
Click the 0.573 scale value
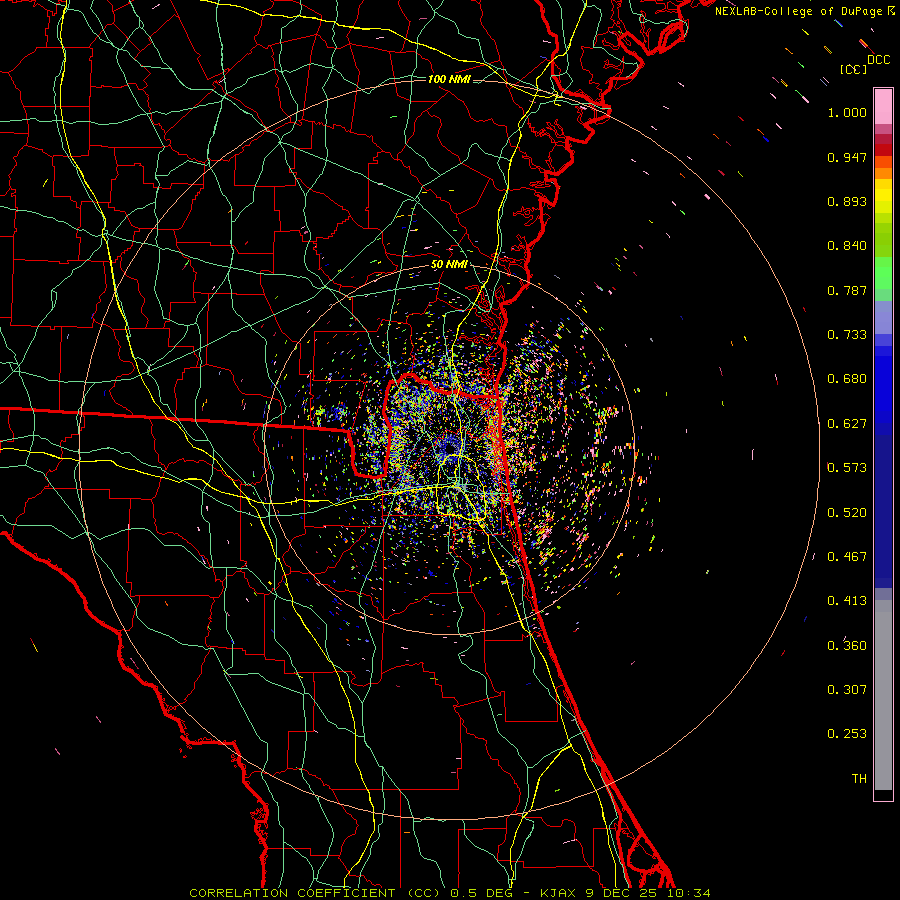click(x=847, y=468)
